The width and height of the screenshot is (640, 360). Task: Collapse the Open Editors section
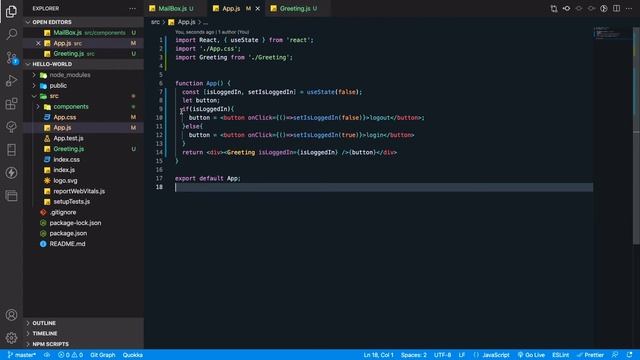[83, 22]
